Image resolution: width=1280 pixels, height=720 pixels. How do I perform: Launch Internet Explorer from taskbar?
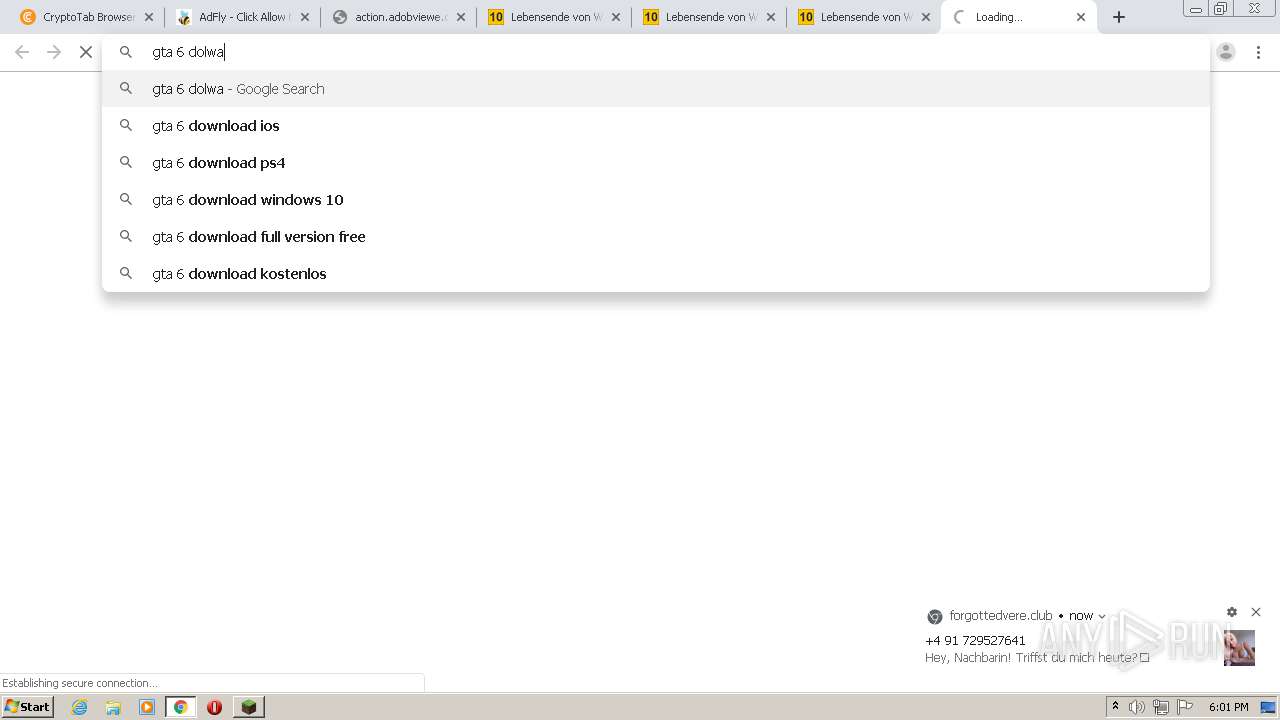pyautogui.click(x=79, y=707)
